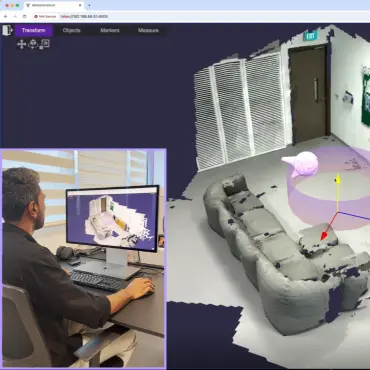This screenshot has height=370, width=370.
Task: Click the inset video of the man at his desk
Action: coord(83,259)
